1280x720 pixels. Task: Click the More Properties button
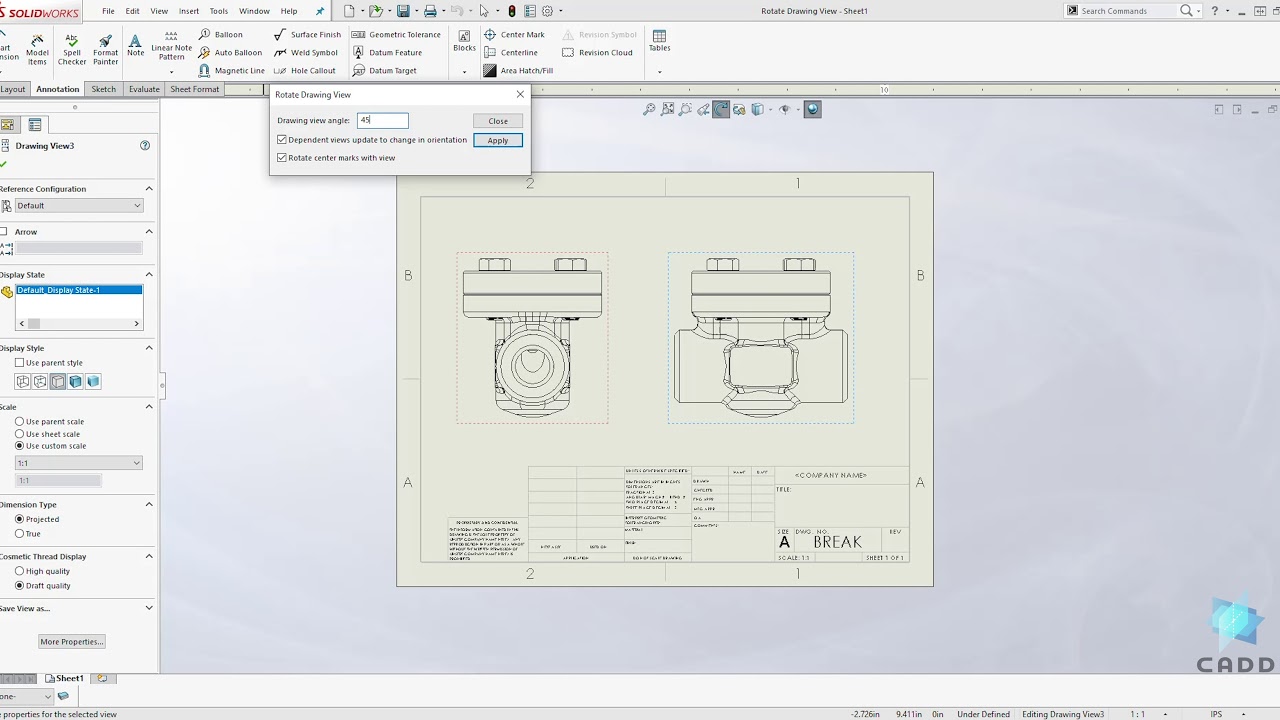71,642
